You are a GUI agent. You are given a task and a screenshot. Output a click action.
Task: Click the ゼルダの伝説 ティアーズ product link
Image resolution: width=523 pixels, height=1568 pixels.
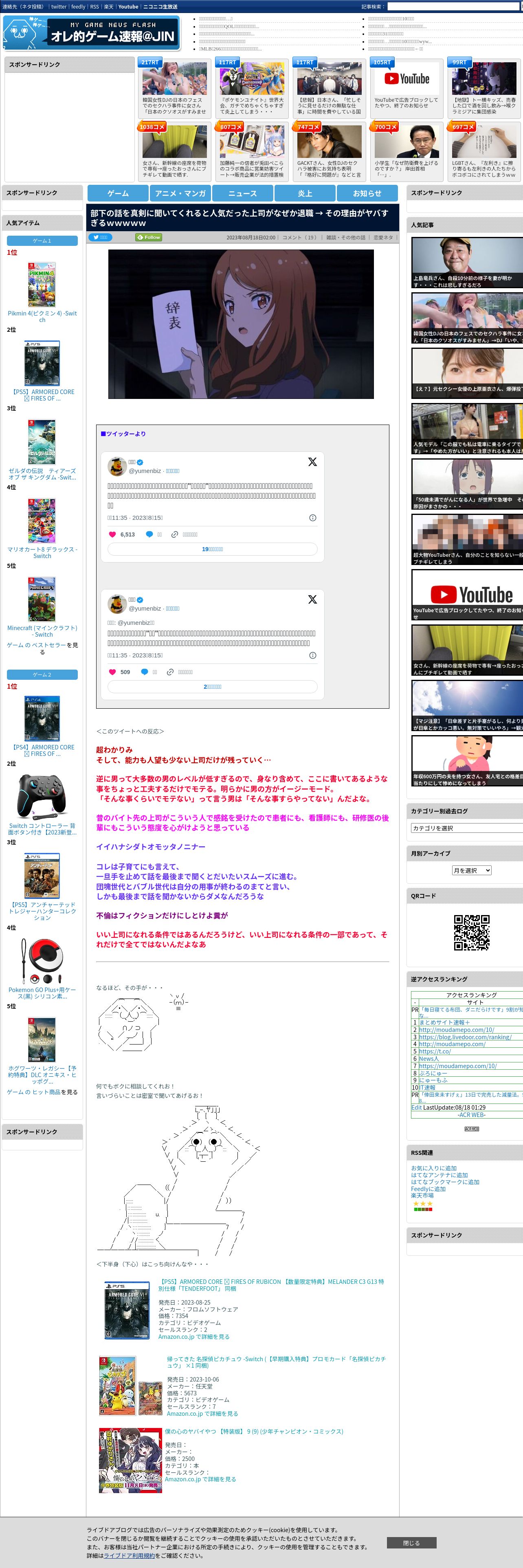[x=42, y=473]
